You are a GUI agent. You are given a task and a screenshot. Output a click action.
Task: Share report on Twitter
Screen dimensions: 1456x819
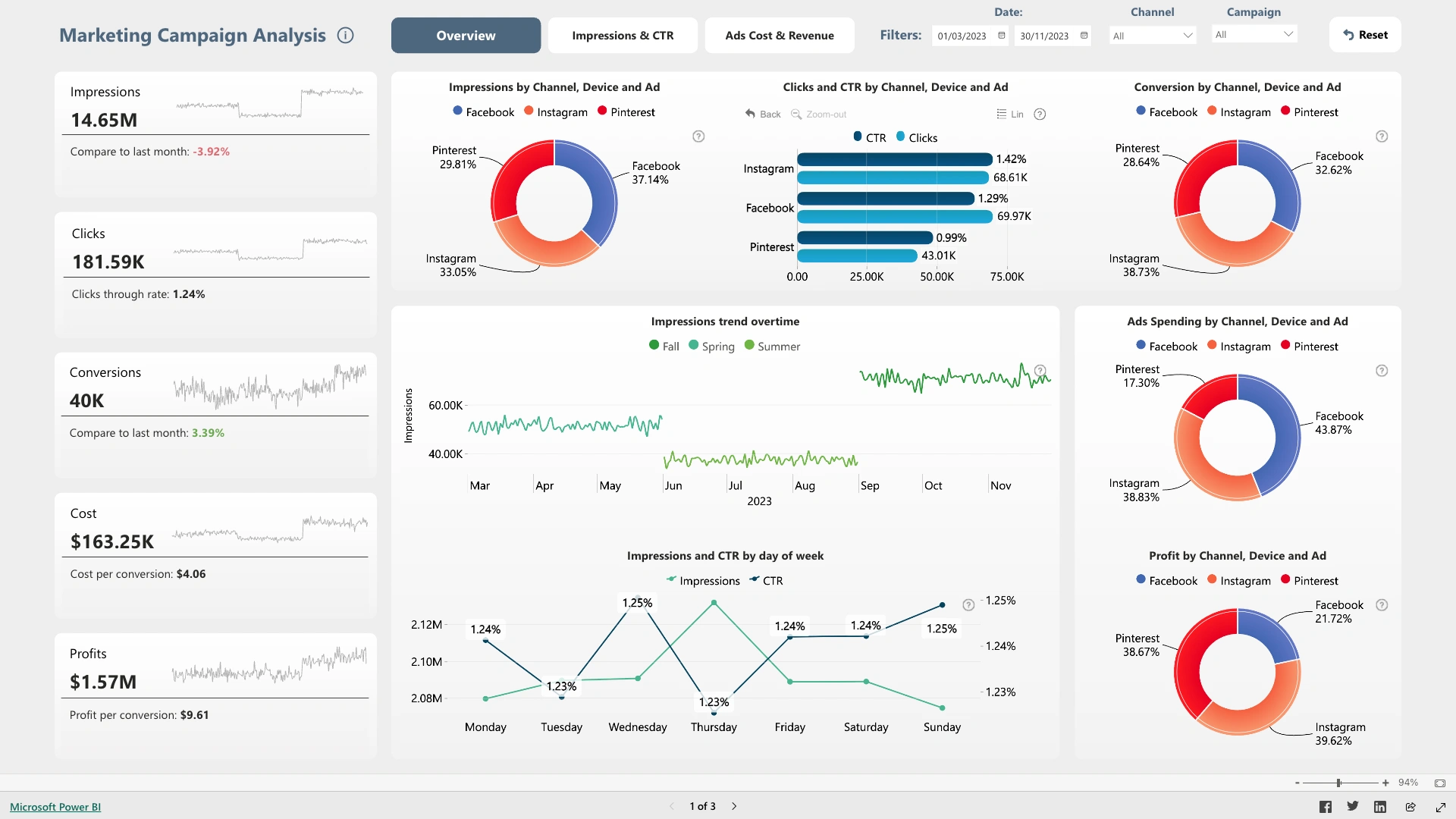coord(1353,806)
